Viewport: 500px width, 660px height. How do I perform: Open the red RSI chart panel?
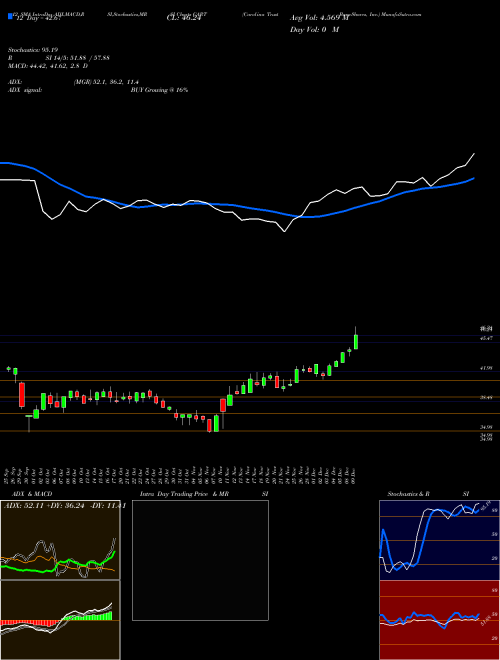coord(439,620)
